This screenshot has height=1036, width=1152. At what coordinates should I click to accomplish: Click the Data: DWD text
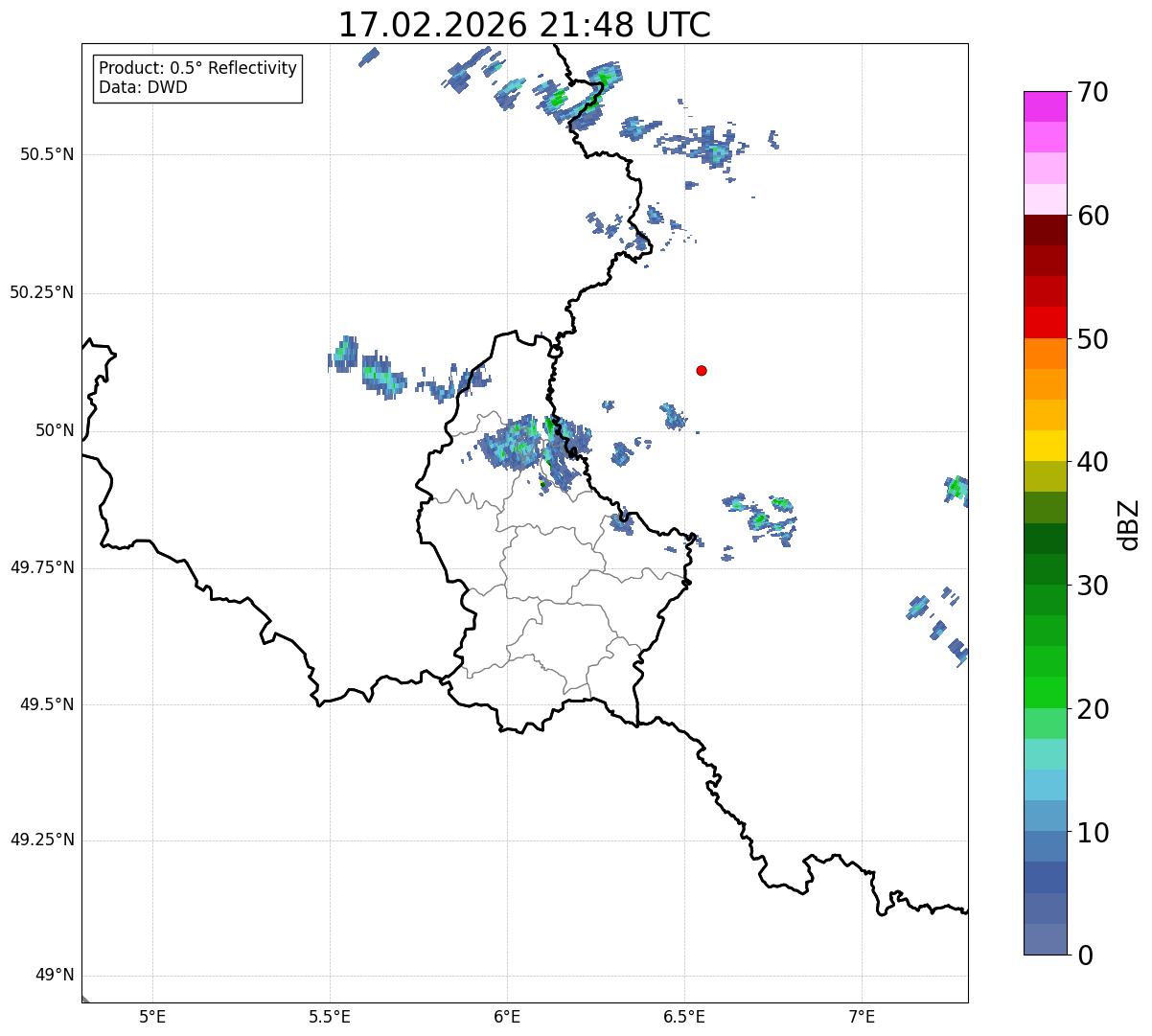tap(143, 87)
